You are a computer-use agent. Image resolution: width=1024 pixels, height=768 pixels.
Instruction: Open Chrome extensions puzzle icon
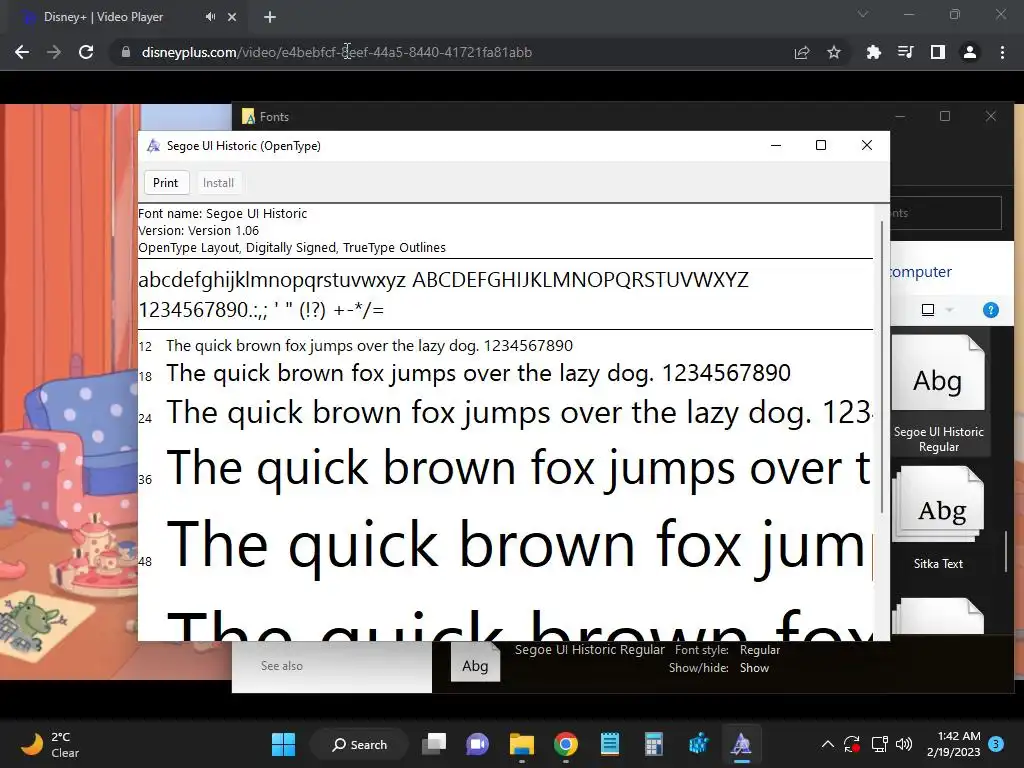pos(873,52)
